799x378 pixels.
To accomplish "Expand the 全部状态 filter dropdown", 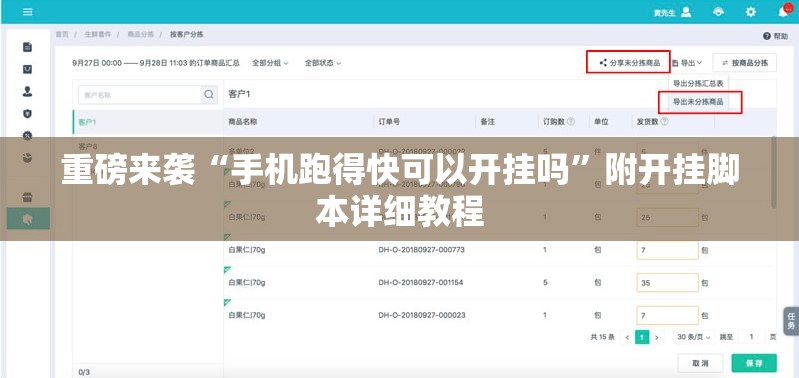I will coord(323,63).
